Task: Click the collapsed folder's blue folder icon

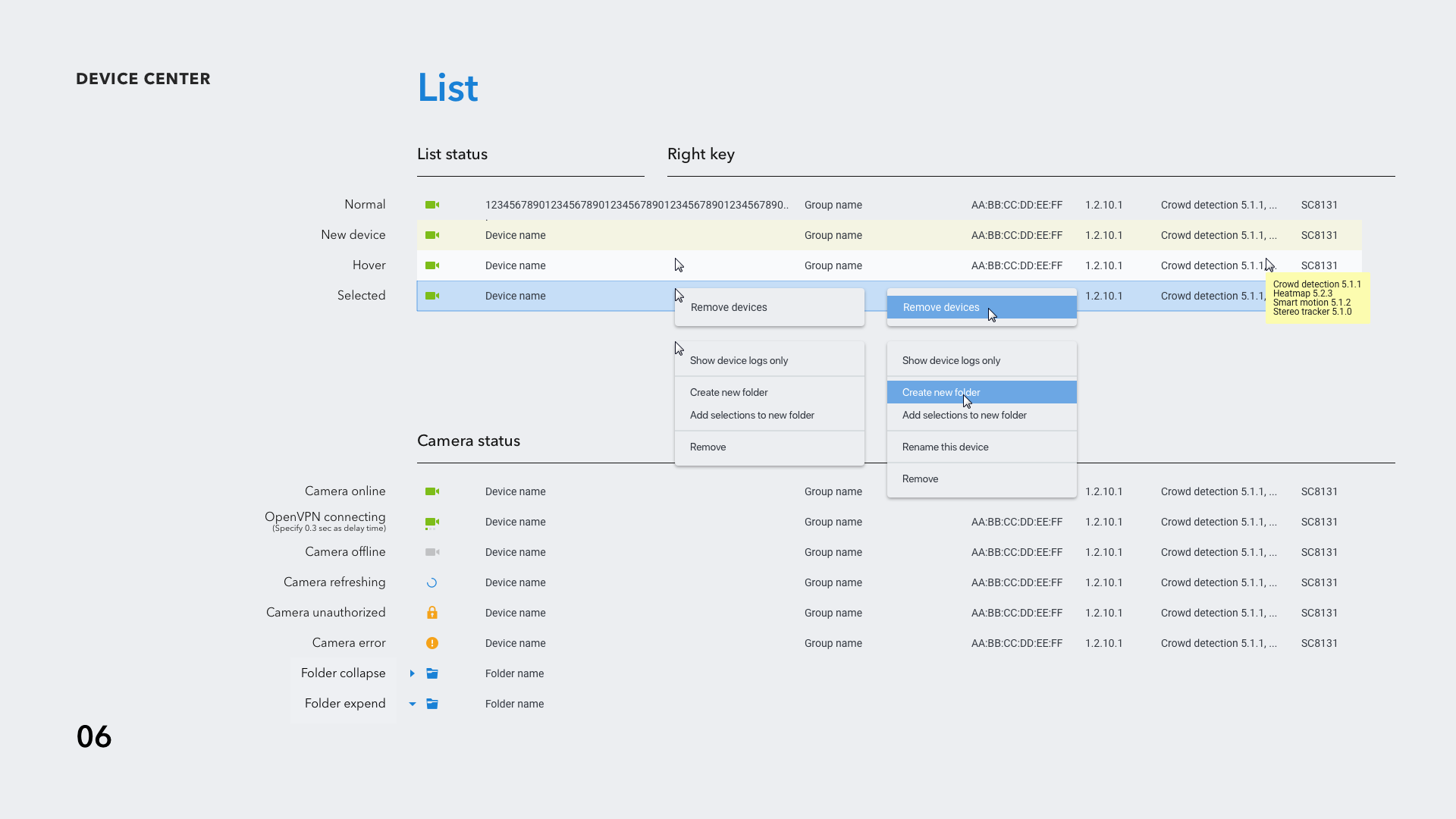Action: point(432,673)
